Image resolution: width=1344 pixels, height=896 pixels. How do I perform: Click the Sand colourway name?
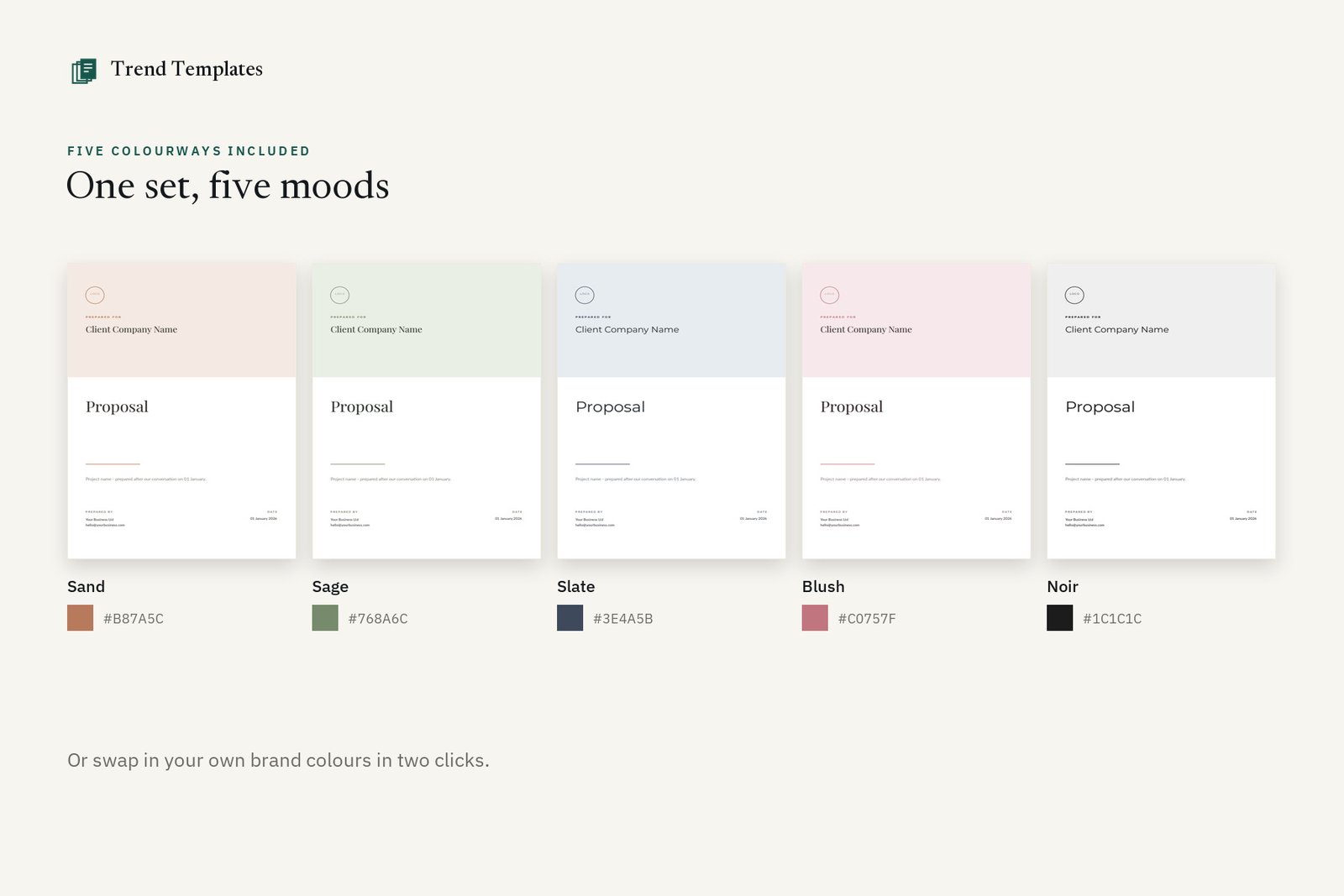(x=86, y=587)
